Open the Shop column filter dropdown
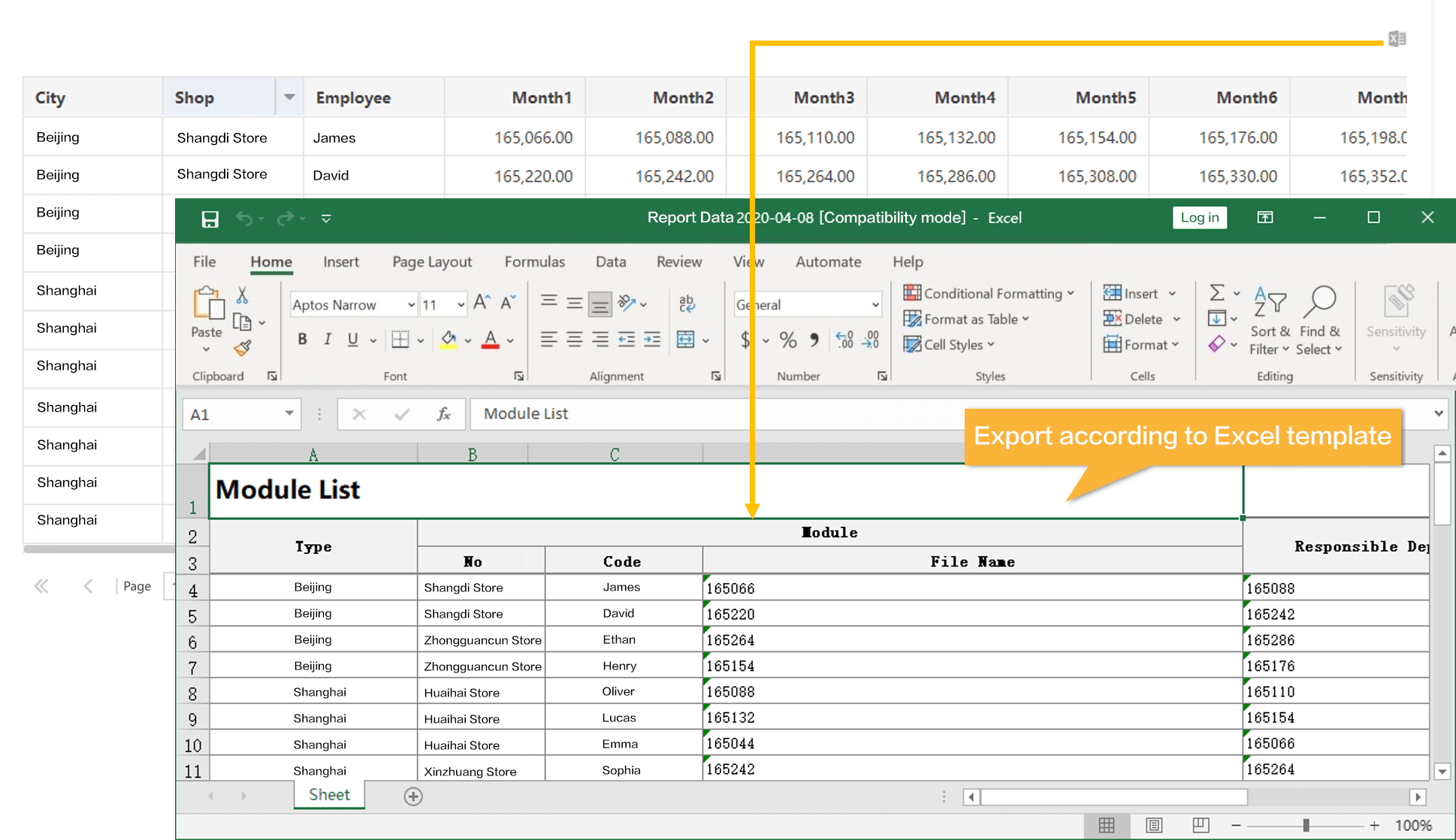The image size is (1456, 840). coord(289,97)
